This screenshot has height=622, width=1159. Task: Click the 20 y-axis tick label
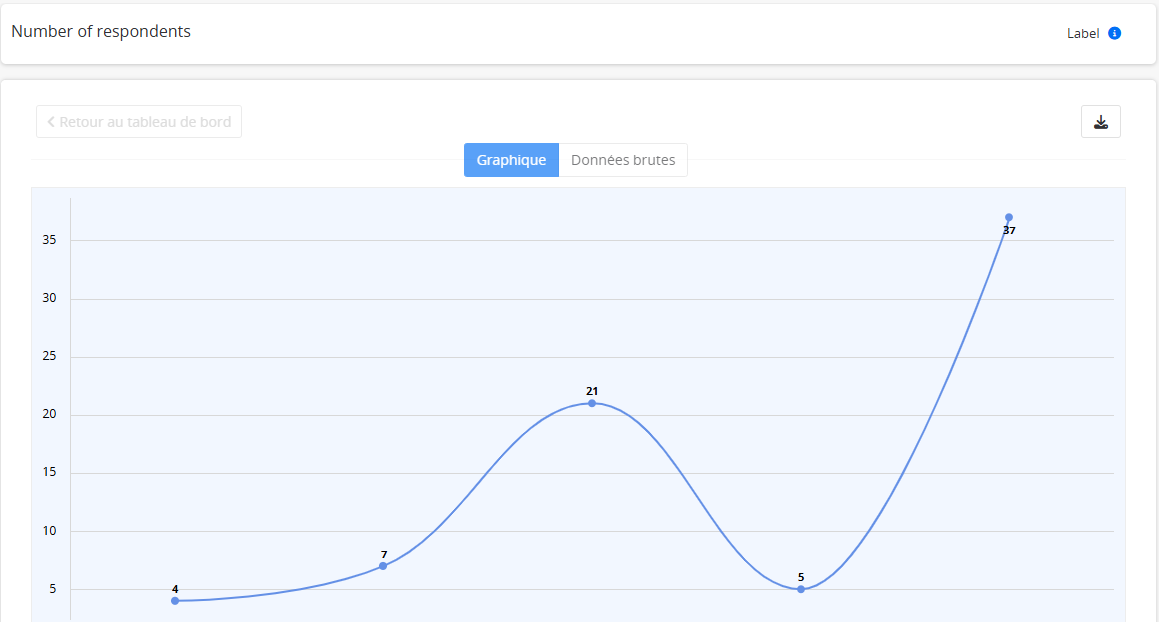tap(49, 415)
